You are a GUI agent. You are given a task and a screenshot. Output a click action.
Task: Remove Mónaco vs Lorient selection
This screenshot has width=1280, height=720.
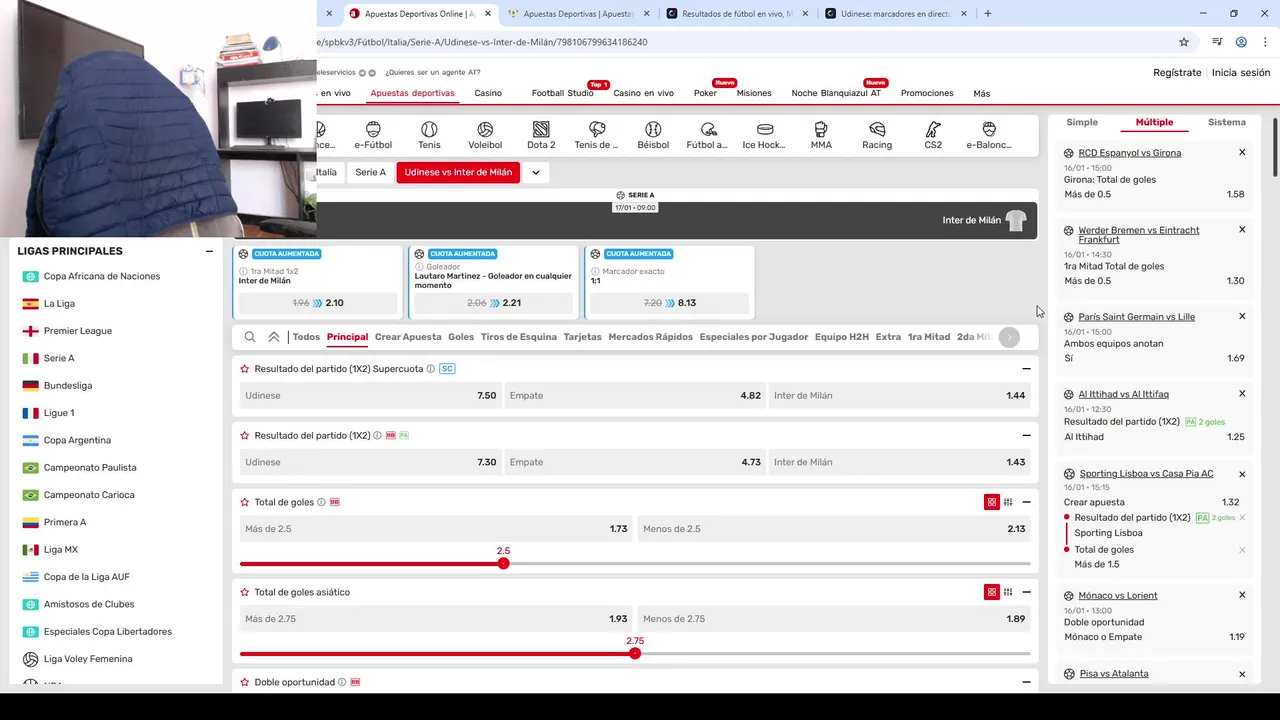[1242, 595]
